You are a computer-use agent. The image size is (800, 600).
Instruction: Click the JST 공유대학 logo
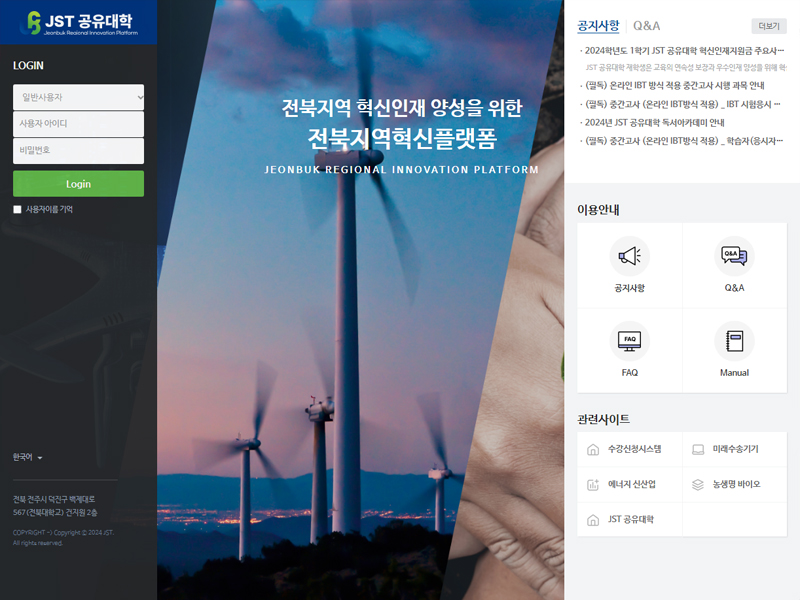(x=79, y=22)
